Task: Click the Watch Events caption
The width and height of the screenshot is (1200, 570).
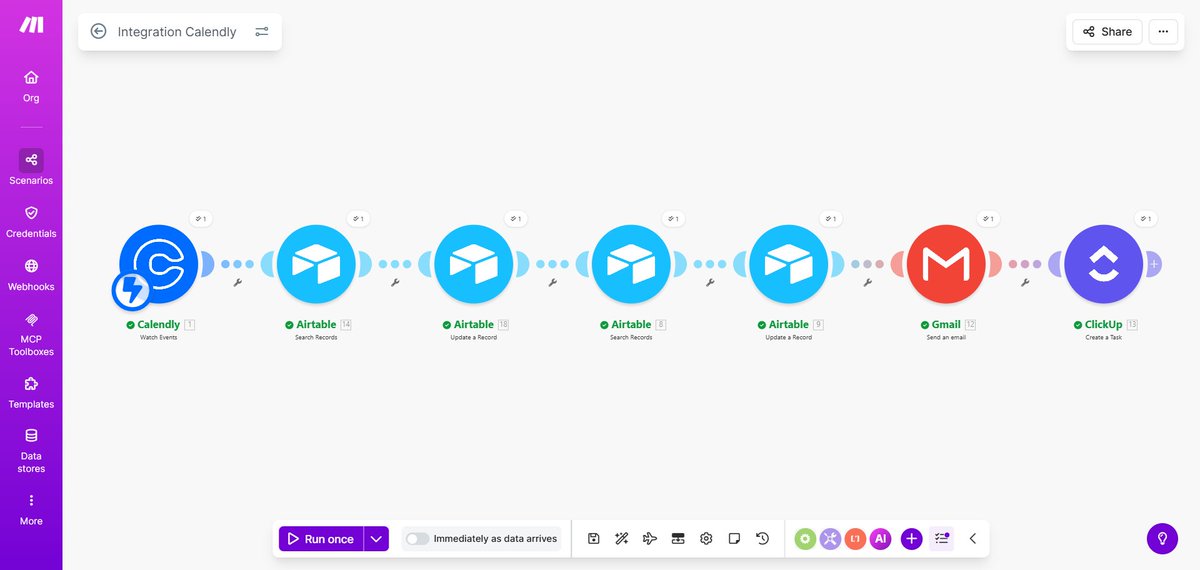Action: click(159, 337)
